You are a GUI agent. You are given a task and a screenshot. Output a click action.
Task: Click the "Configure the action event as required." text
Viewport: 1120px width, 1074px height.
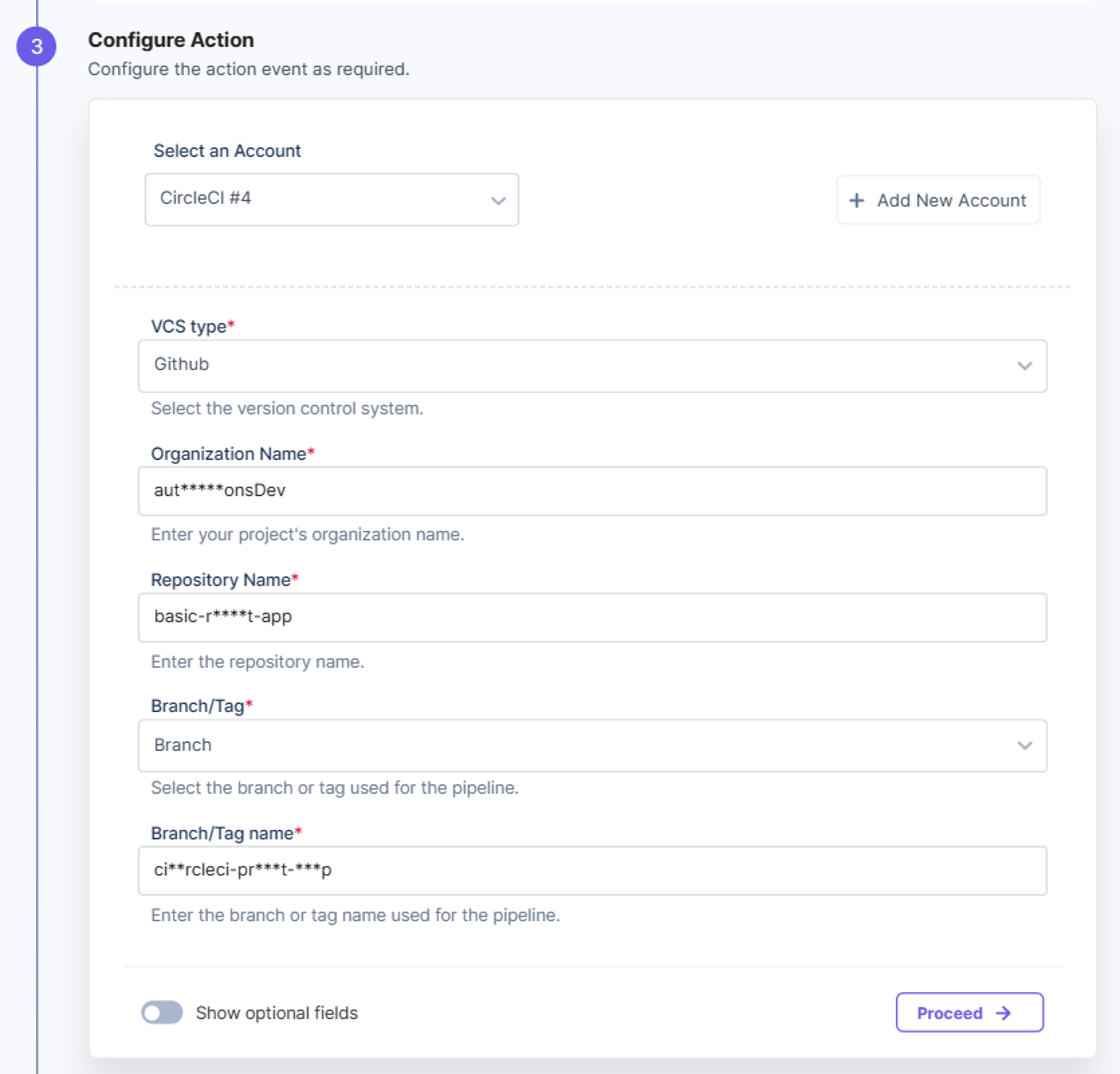tap(249, 69)
